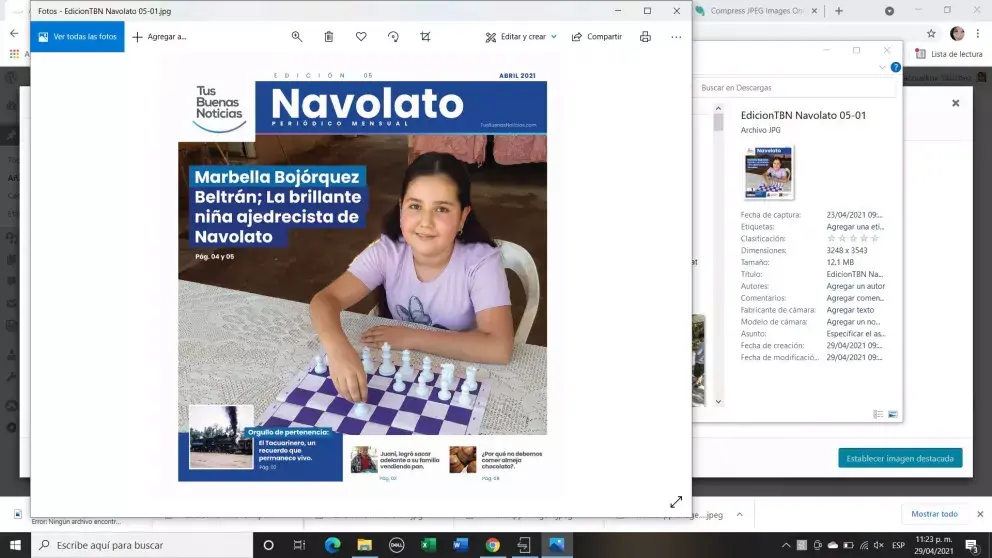Screen dimensions: 992x558
Task: Bookmark page with the star icon in Chrome
Action: tap(931, 34)
